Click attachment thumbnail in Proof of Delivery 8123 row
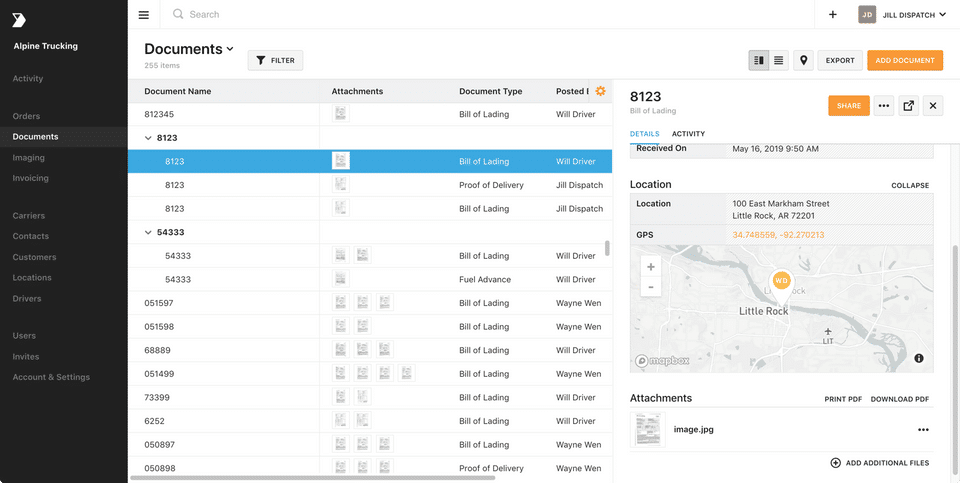The image size is (960, 483). tap(341, 185)
